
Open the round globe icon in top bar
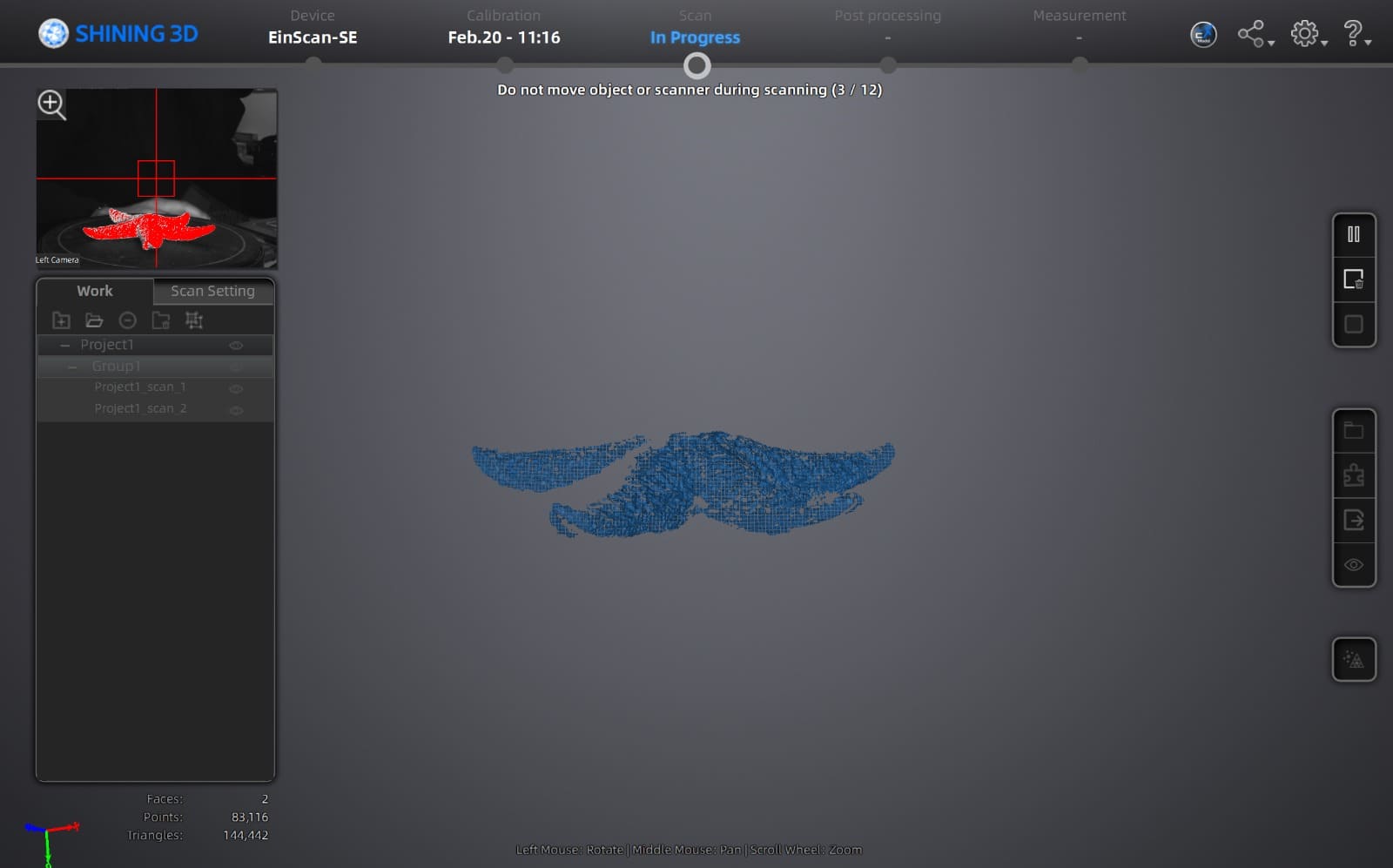coord(1203,35)
